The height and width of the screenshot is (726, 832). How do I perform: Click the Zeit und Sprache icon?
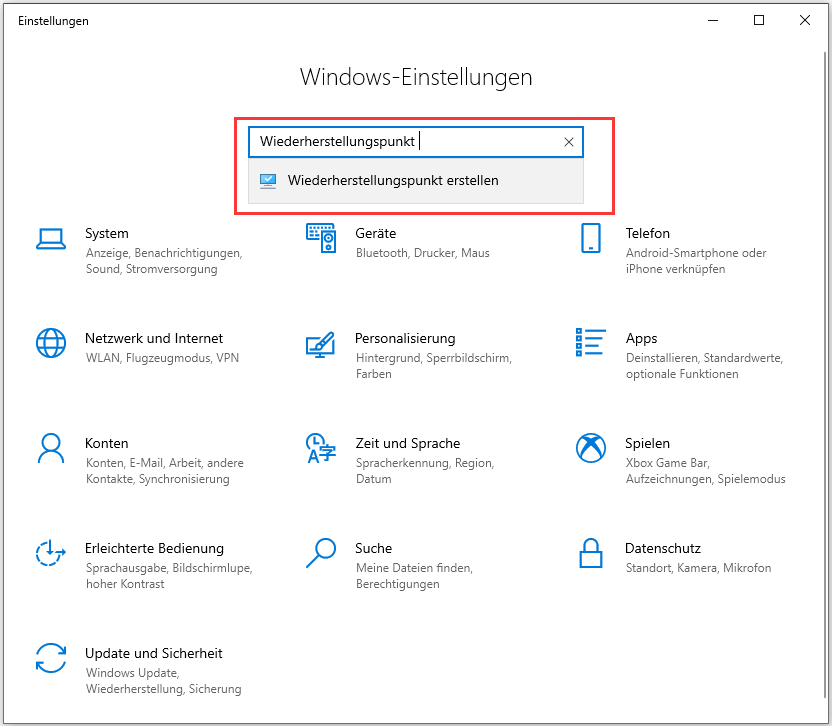point(320,448)
